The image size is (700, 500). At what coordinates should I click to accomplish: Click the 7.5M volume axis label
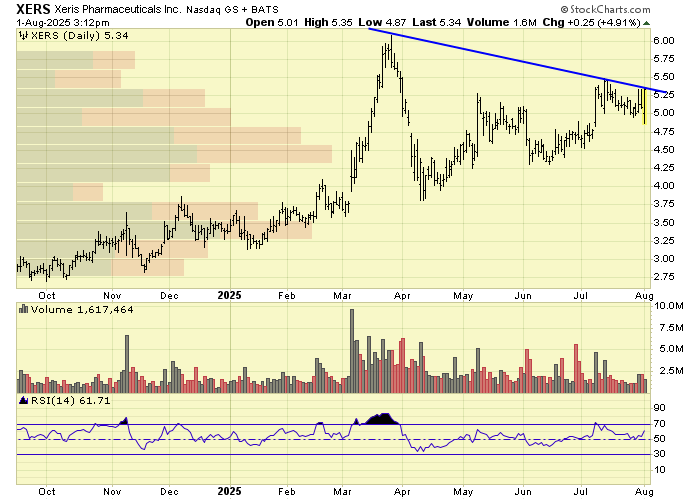click(671, 328)
